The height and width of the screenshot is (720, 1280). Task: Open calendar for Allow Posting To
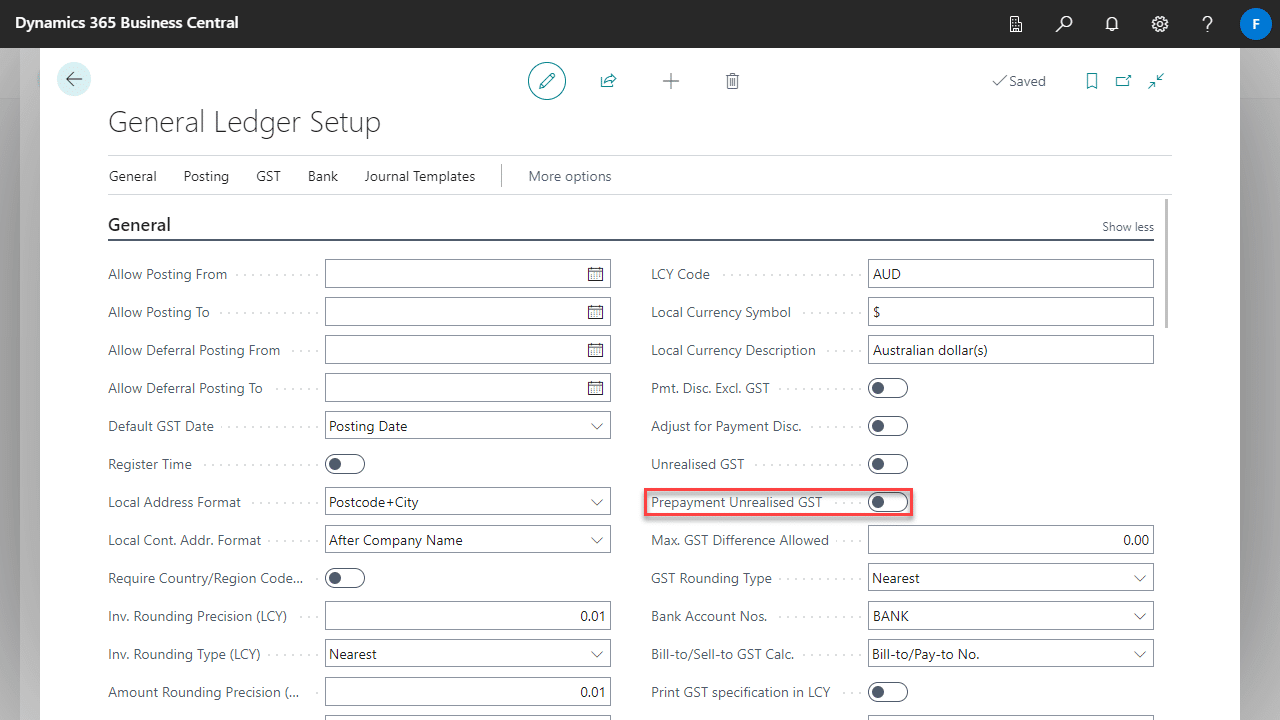point(595,312)
